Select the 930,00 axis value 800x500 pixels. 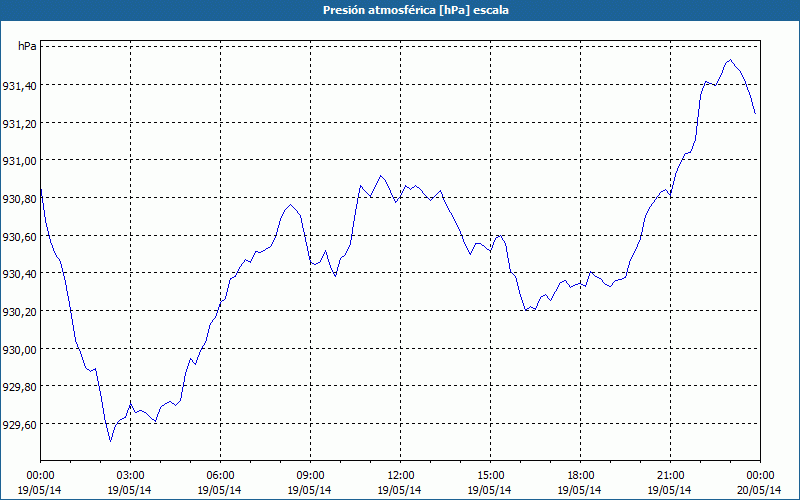[x=19, y=350]
